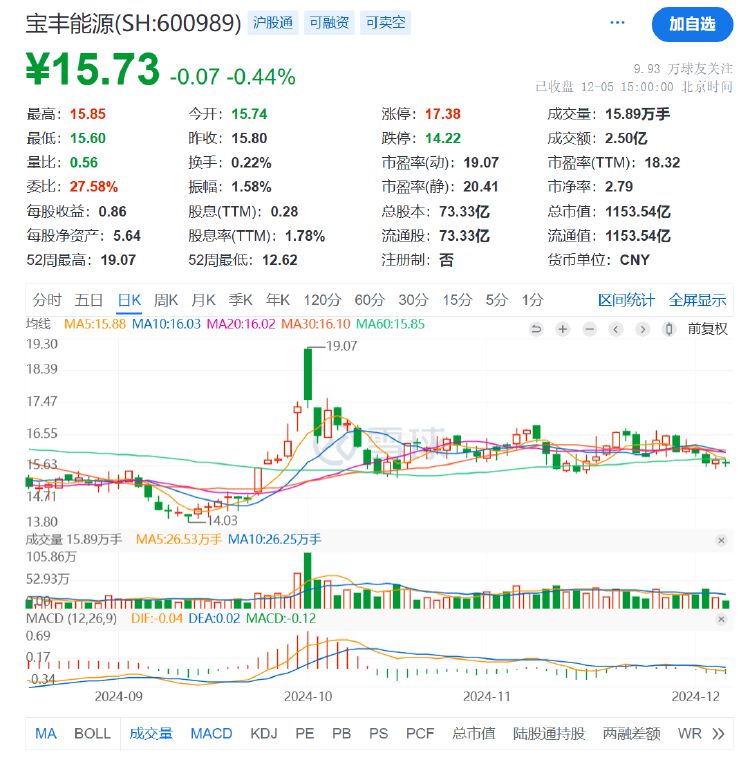Click the 全屏显示 fullscreen link
This screenshot has width=750, height=760.
[697, 299]
